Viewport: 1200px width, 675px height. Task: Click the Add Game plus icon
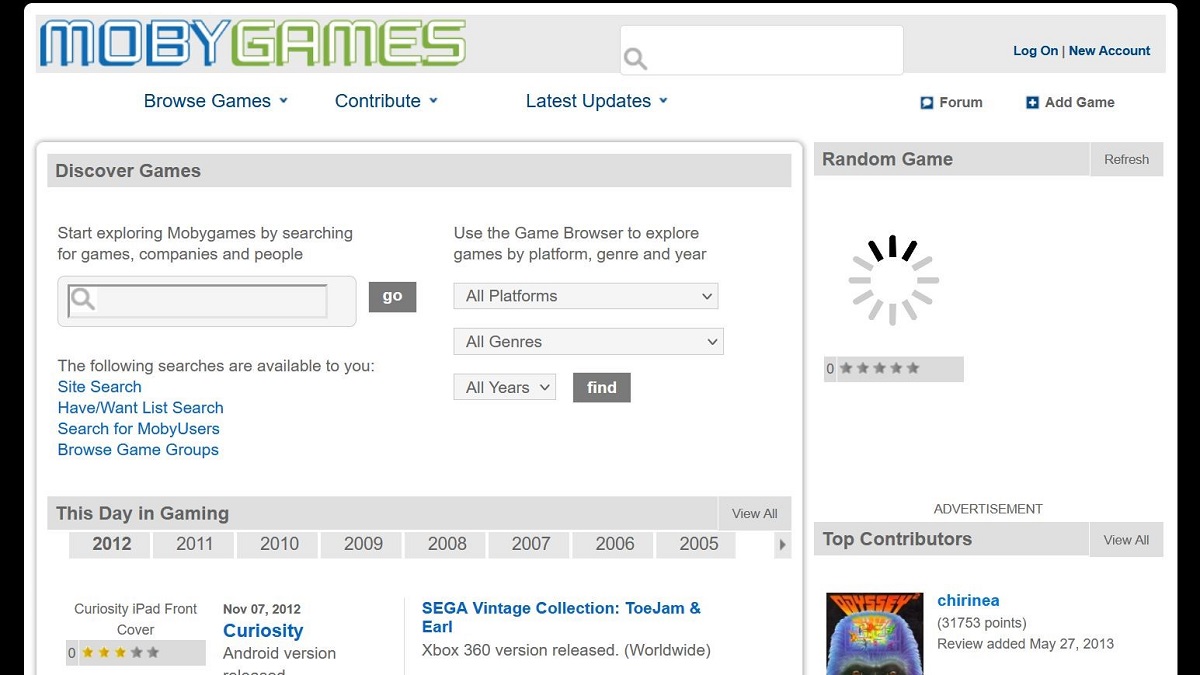(x=1031, y=102)
